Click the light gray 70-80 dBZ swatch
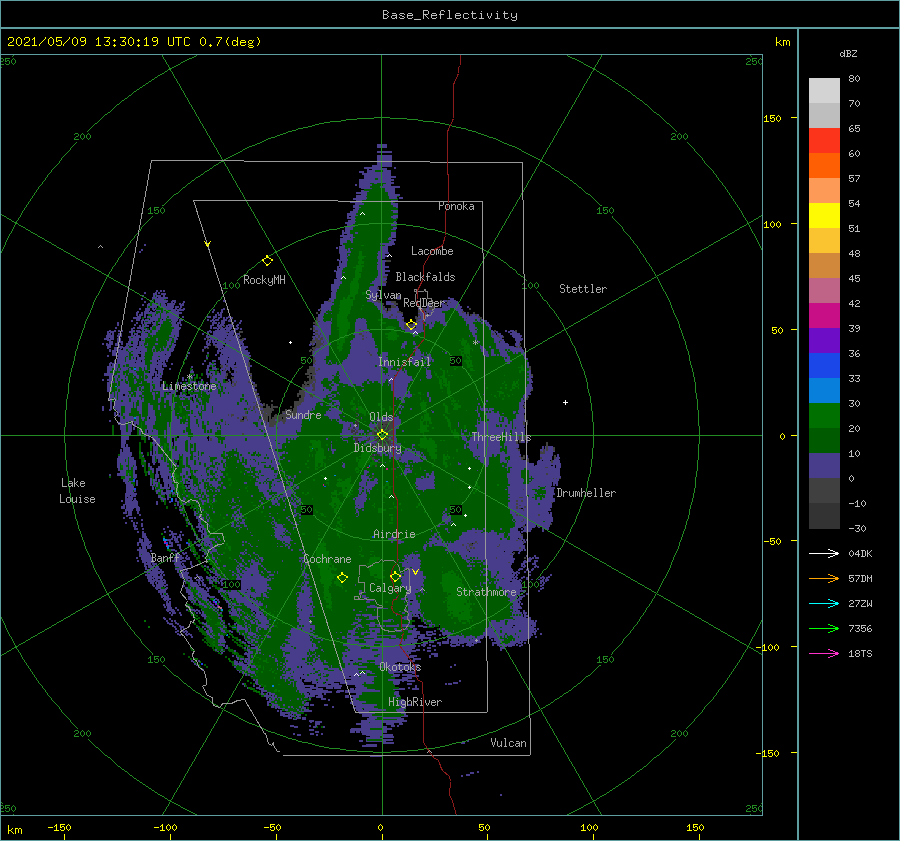 (824, 91)
